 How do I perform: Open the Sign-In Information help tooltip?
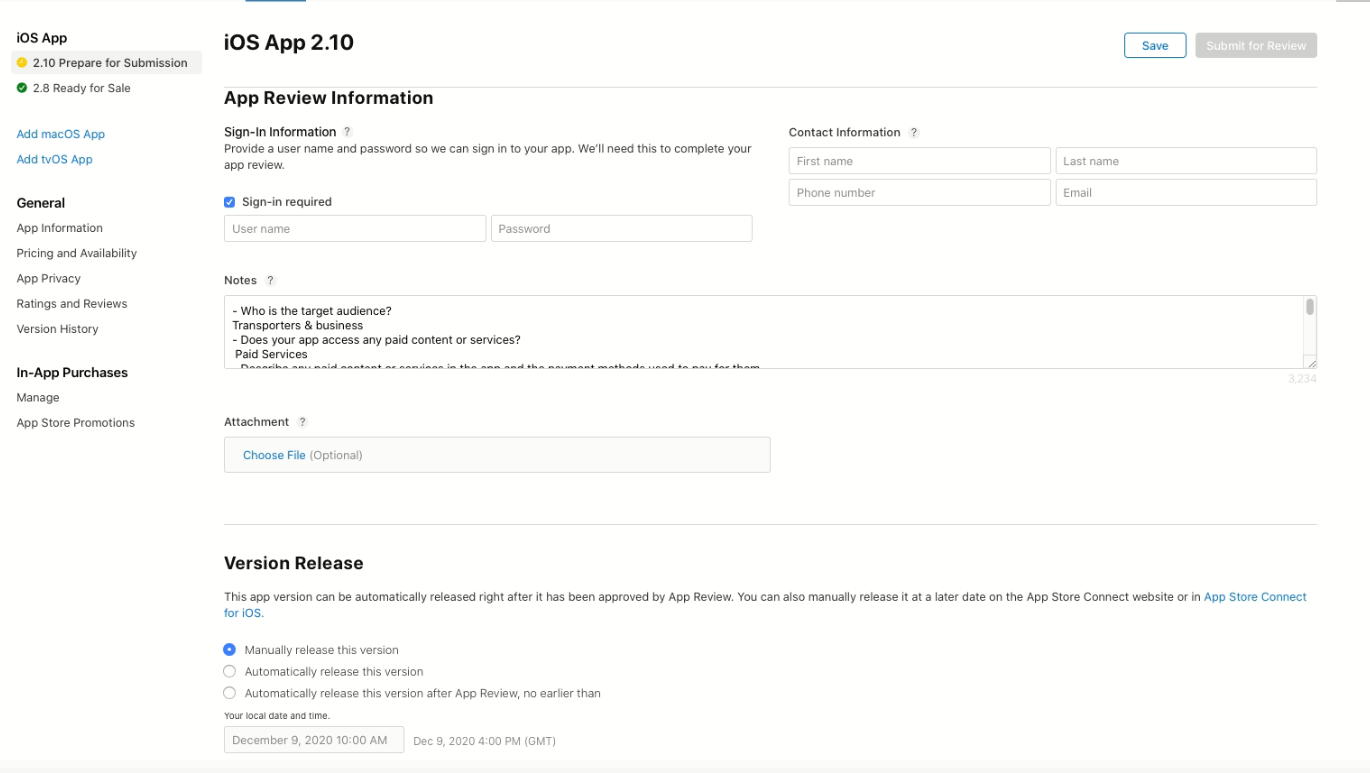tap(346, 131)
